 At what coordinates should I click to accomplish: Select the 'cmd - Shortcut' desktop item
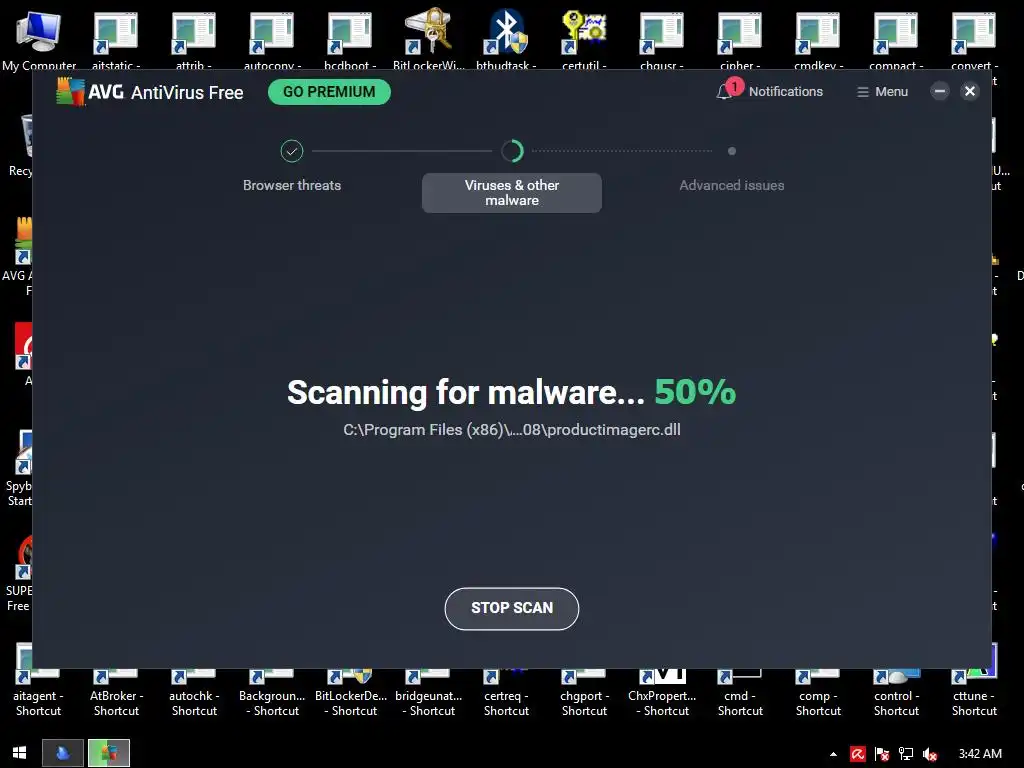[x=740, y=692]
